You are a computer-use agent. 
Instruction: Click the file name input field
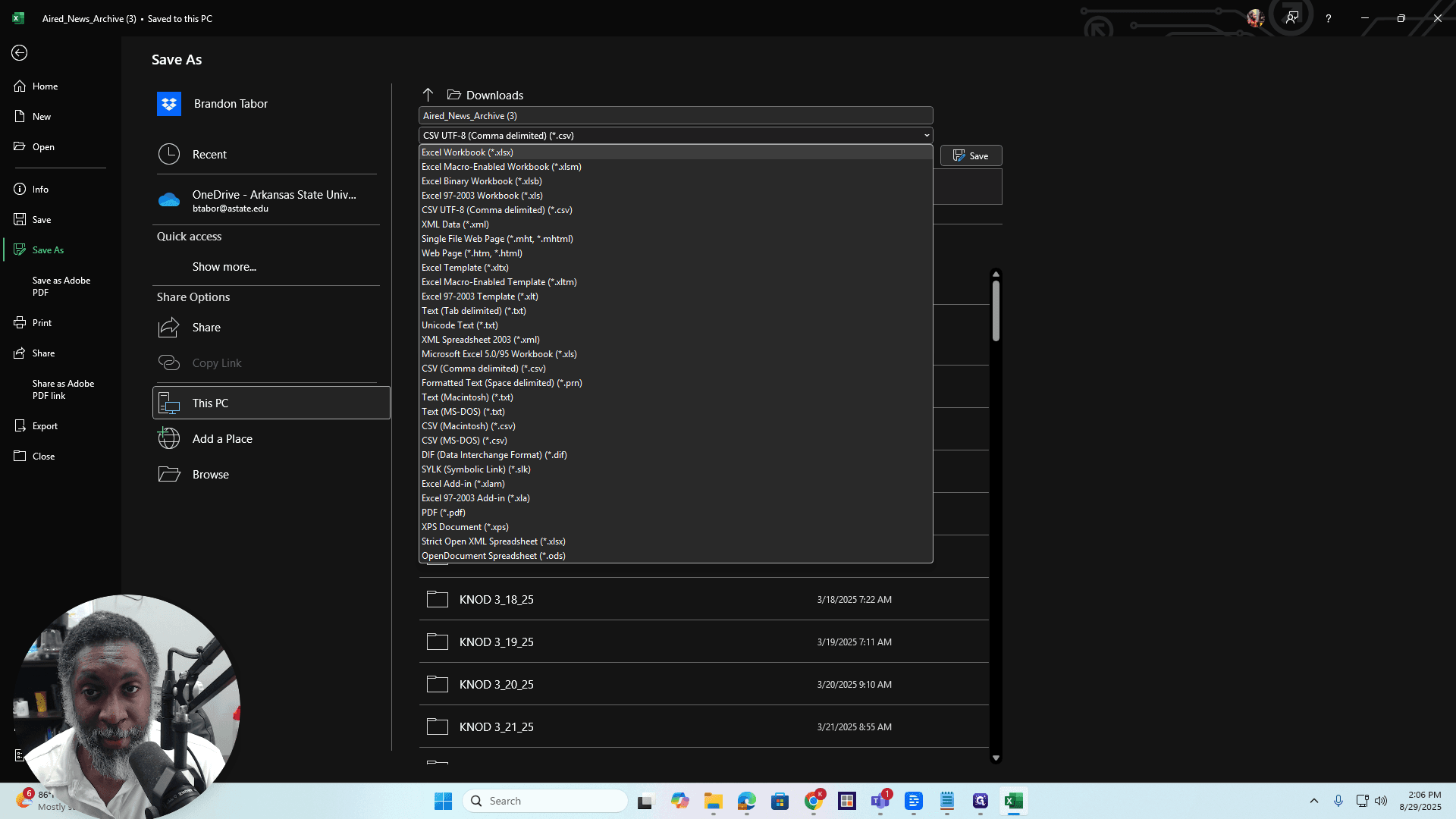click(676, 116)
